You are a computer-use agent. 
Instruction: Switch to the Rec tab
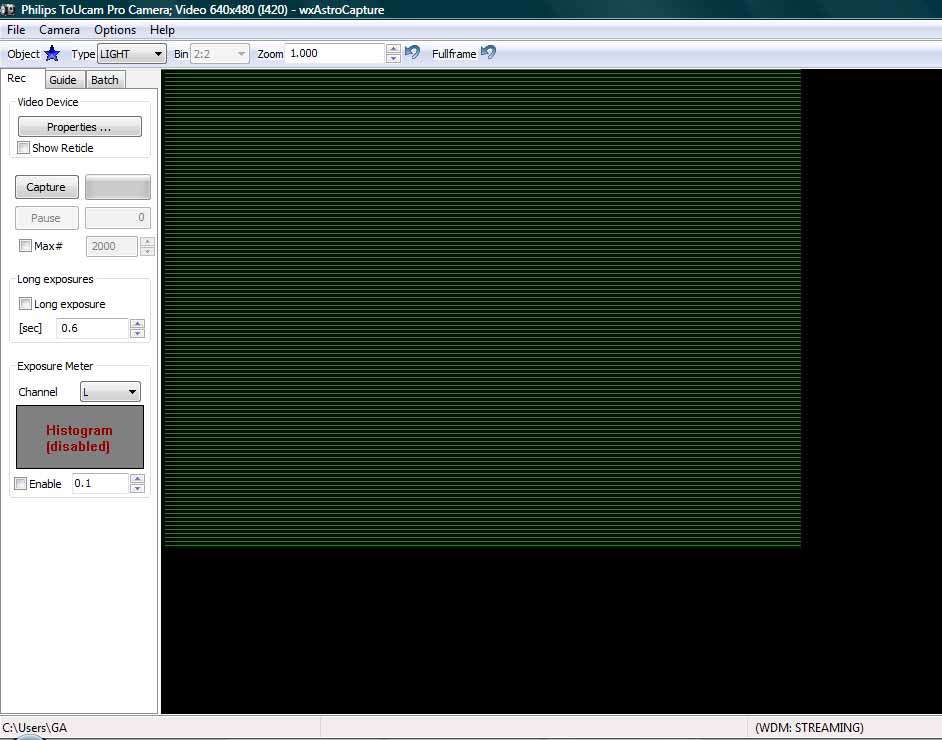point(22,79)
